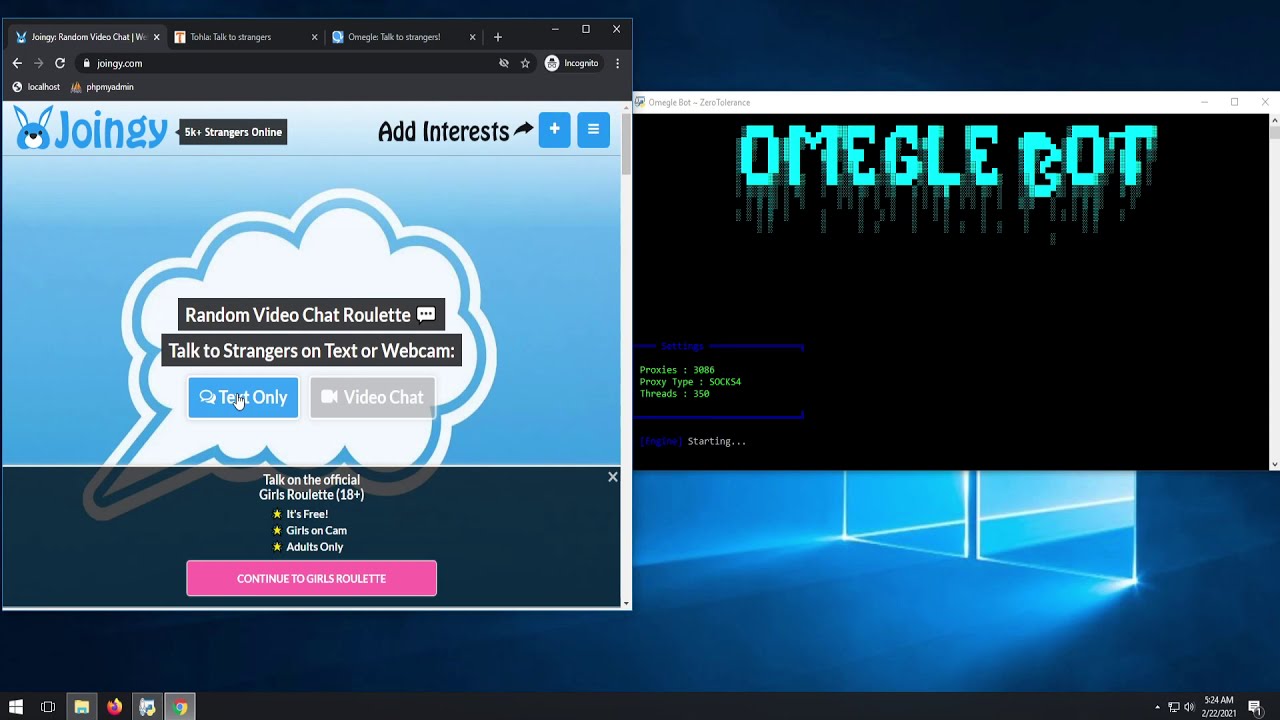Reload the joingy.com page
This screenshot has width=1280, height=720.
(x=60, y=63)
